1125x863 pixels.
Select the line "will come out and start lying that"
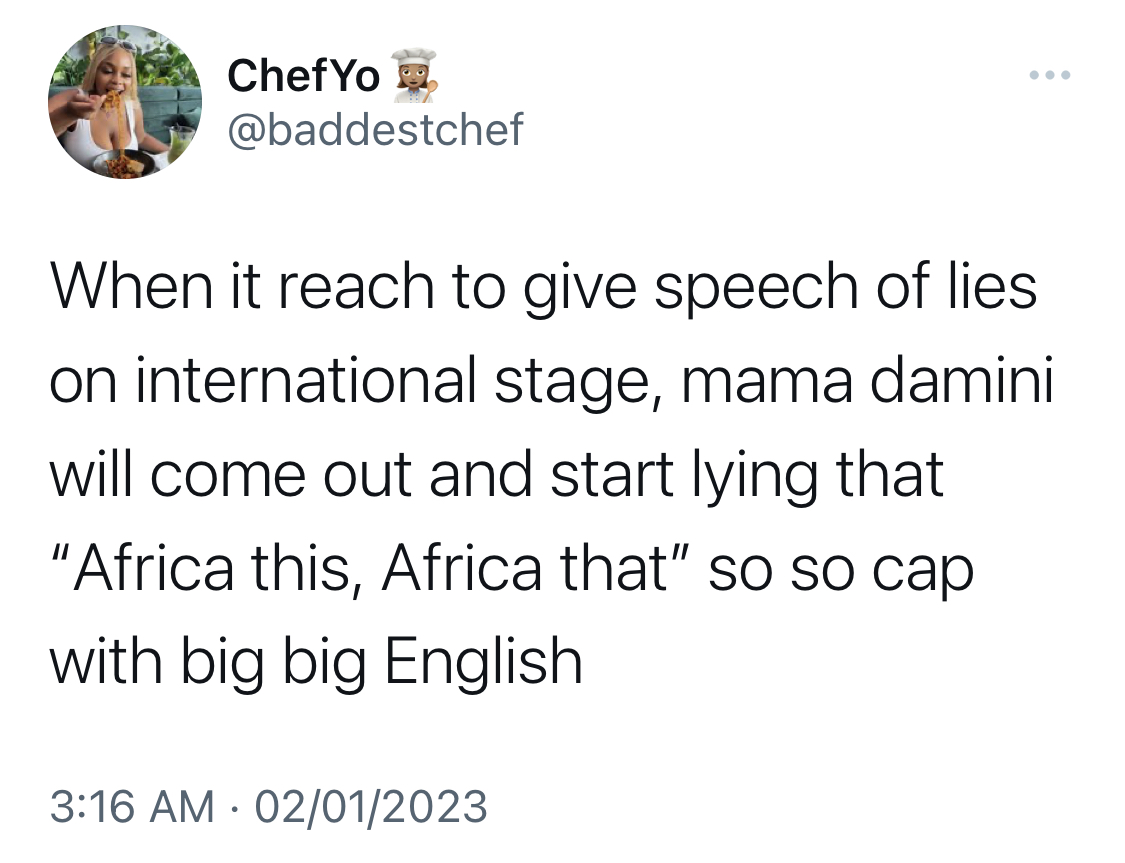(x=496, y=476)
